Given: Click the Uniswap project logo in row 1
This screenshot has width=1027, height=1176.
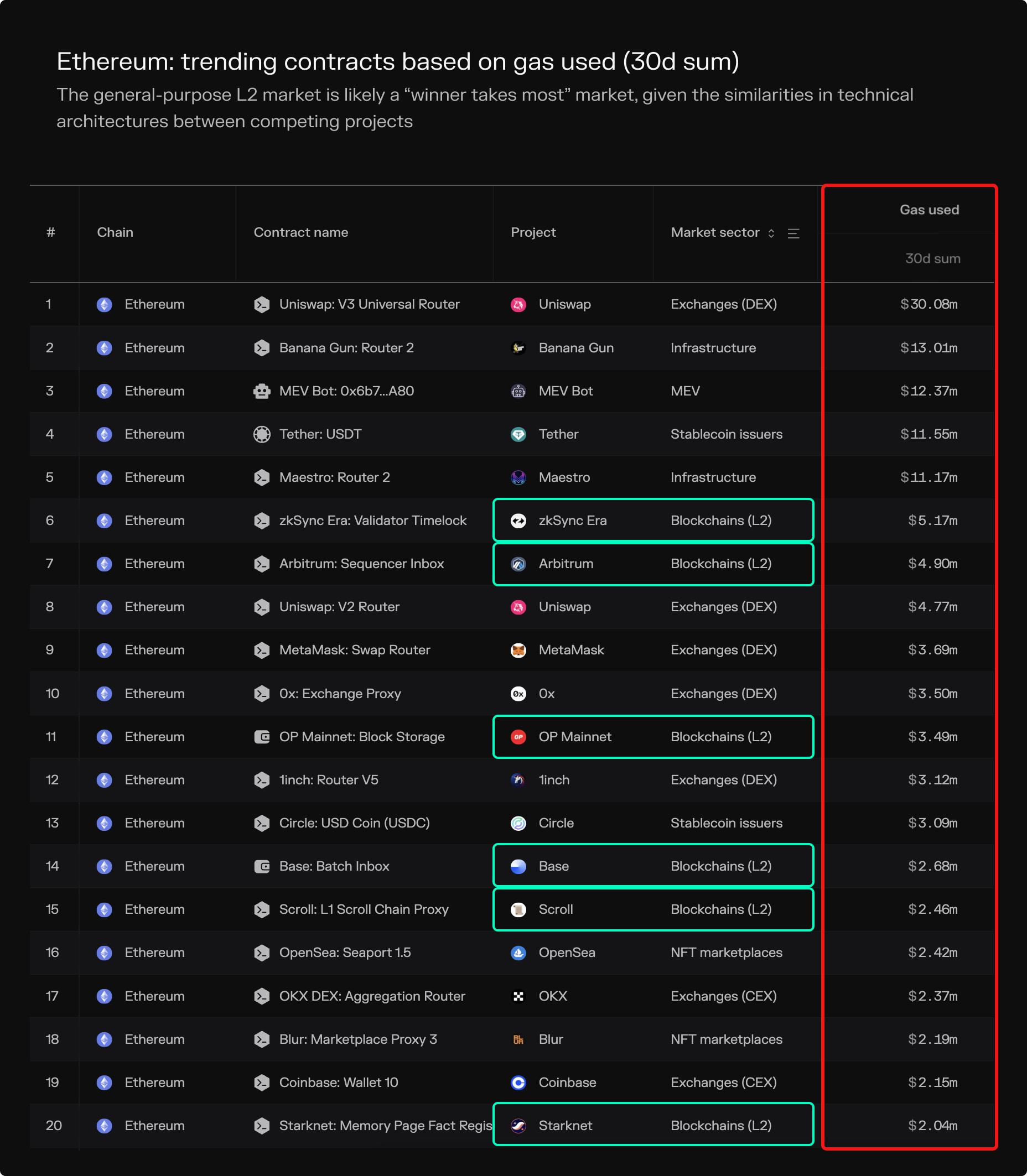Looking at the screenshot, I should click(518, 305).
